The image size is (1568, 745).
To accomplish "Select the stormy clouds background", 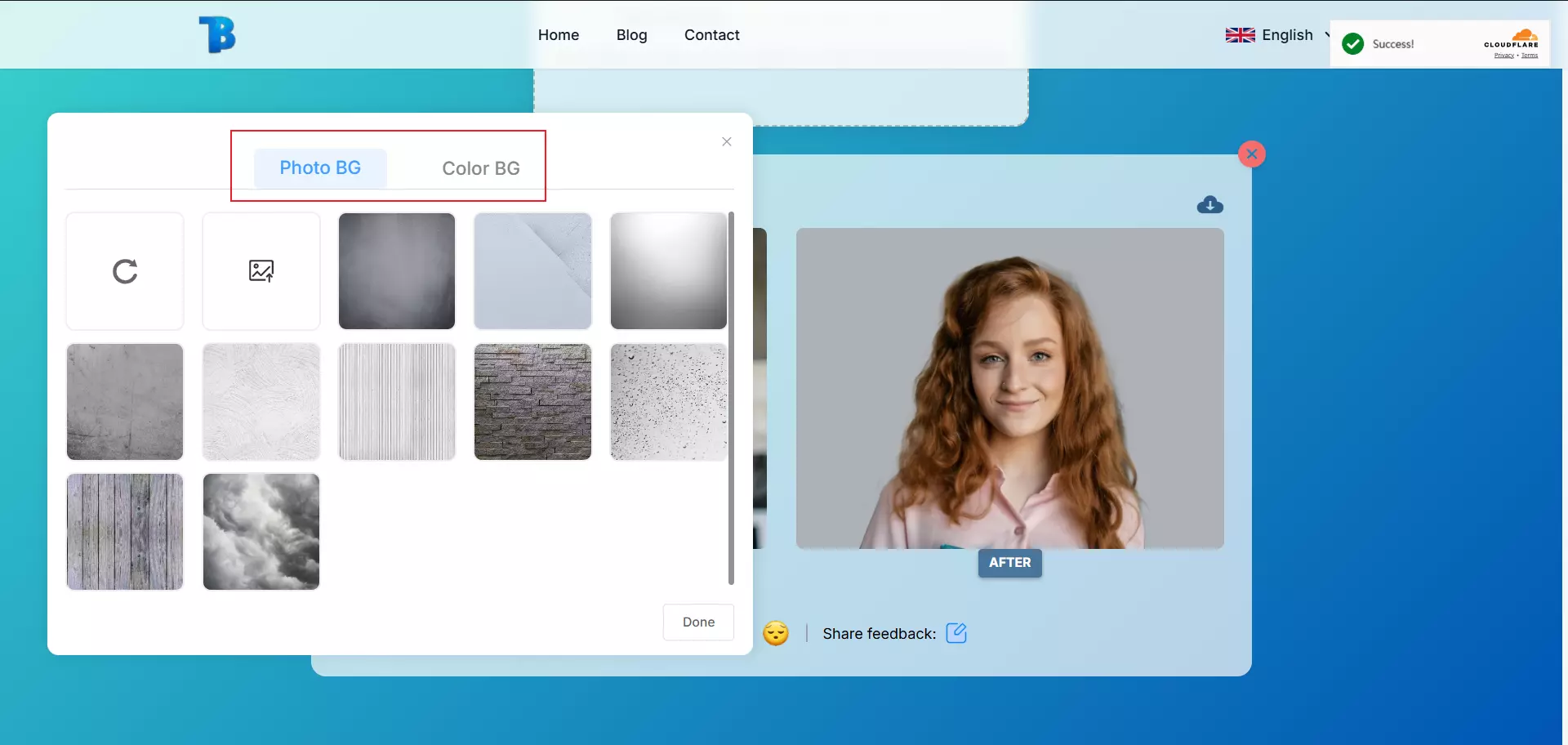I will pos(261,532).
